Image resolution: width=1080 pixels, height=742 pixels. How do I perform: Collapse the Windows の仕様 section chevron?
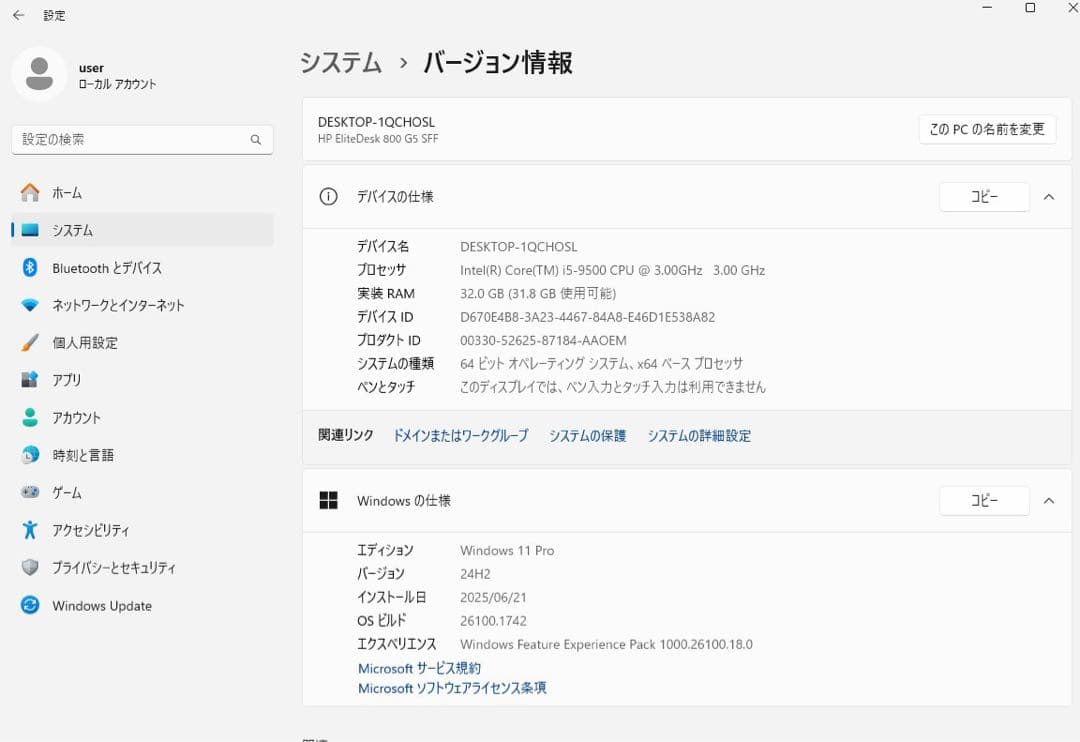pos(1049,500)
